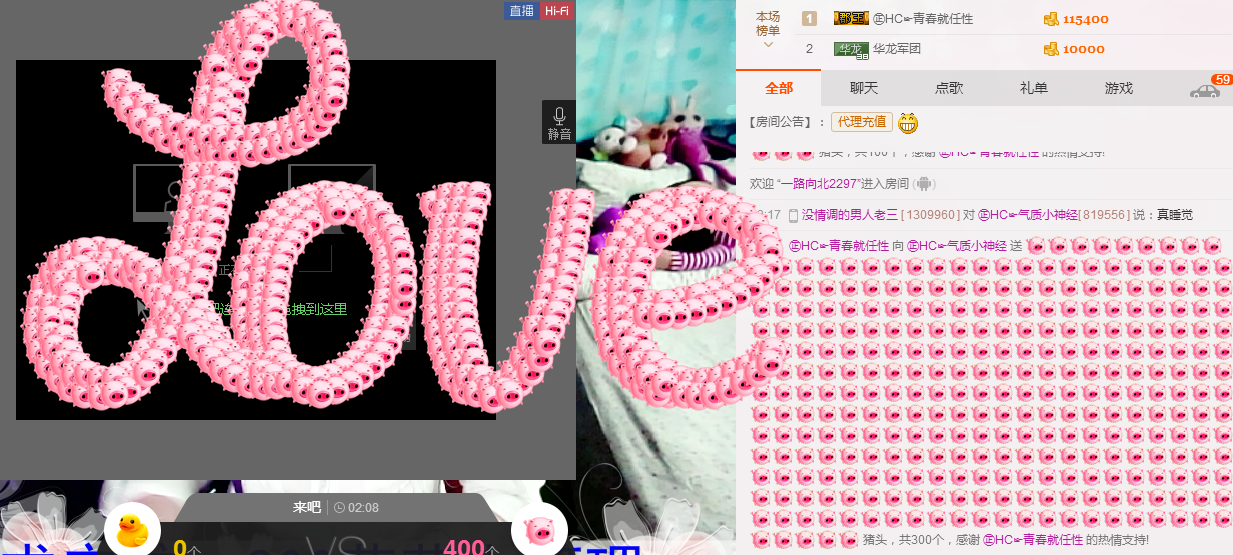Mute the stream with the 静音 microphone button
The width and height of the screenshot is (1233, 555).
tap(559, 123)
